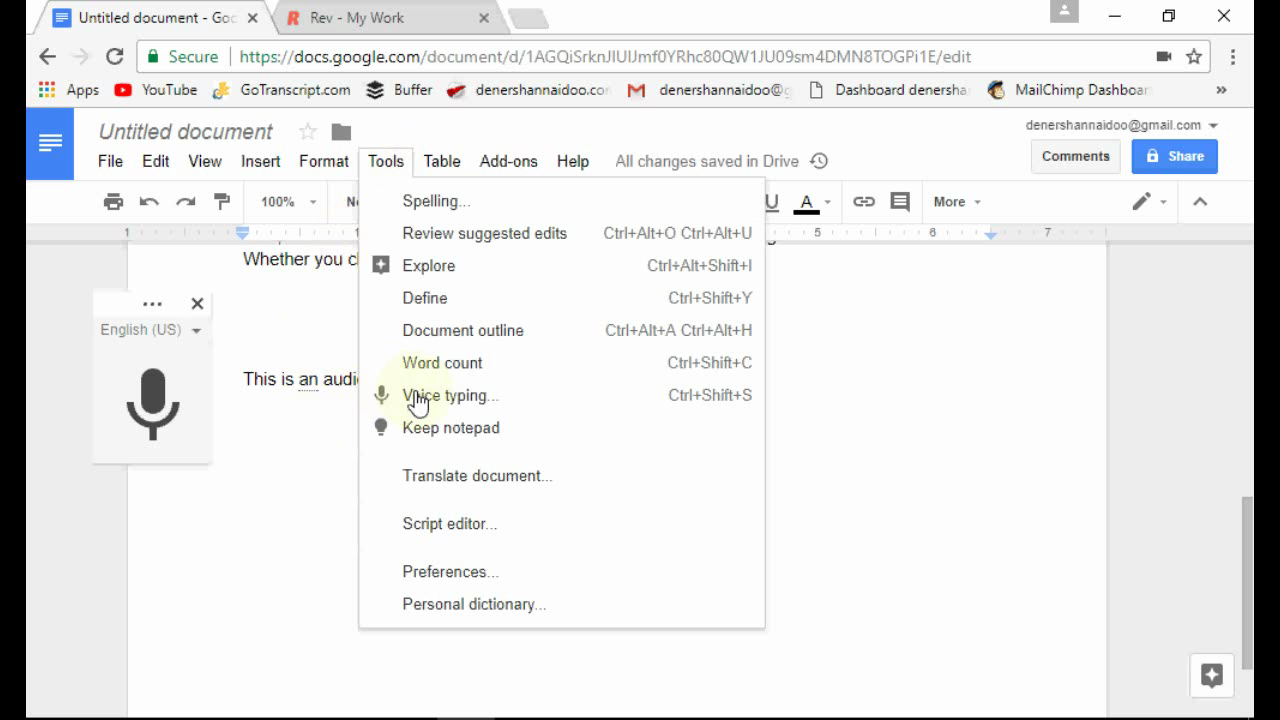Screen dimensions: 1280x720
Task: Choose Explore in the Tools menu
Action: click(562, 266)
